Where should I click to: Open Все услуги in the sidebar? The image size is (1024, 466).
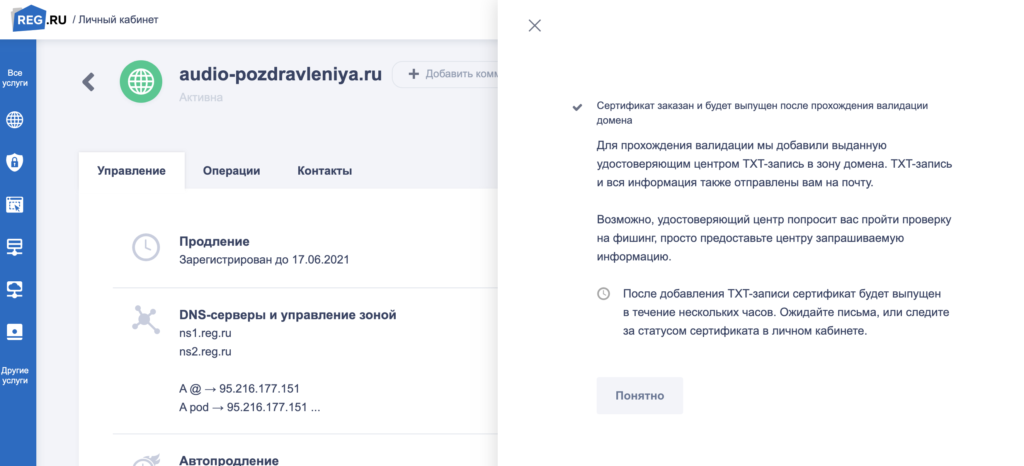[14, 78]
